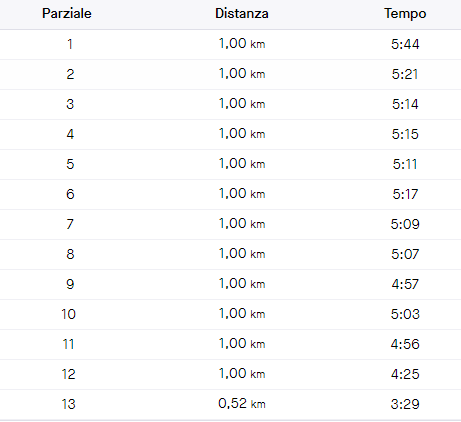Click the time 3:29 in split 13
461x422 pixels.
pos(405,404)
